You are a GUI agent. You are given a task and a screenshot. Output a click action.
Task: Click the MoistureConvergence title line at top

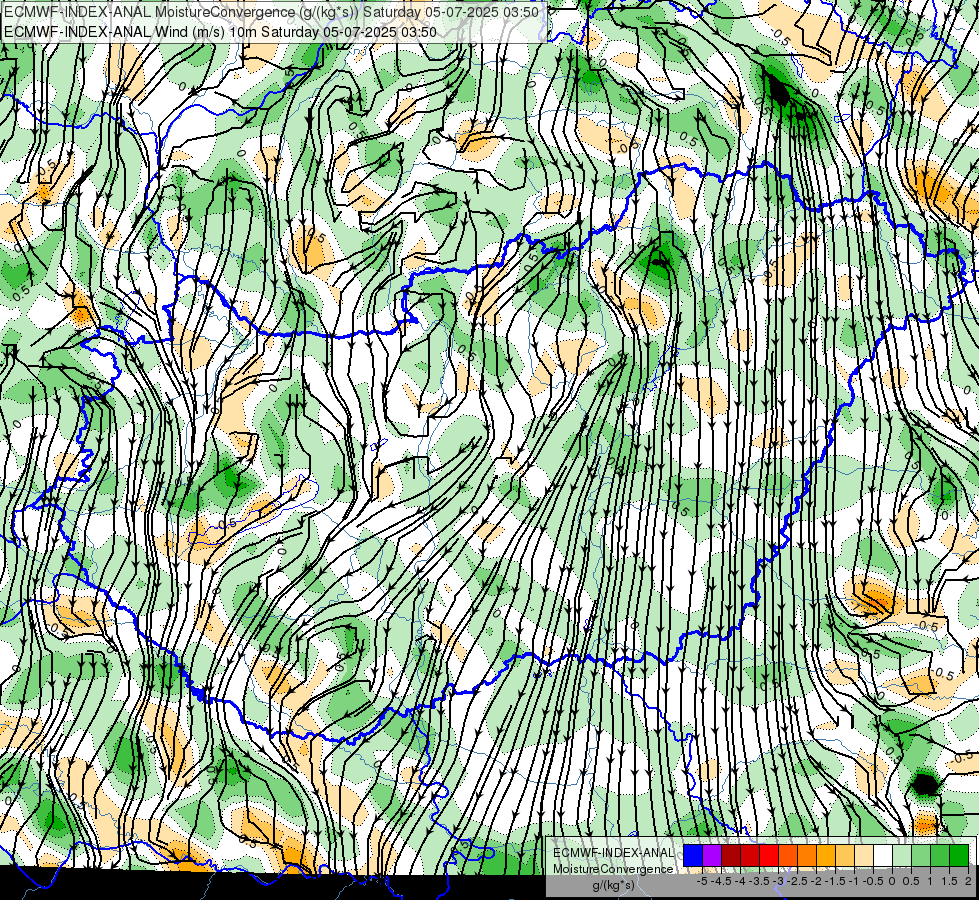tap(271, 12)
